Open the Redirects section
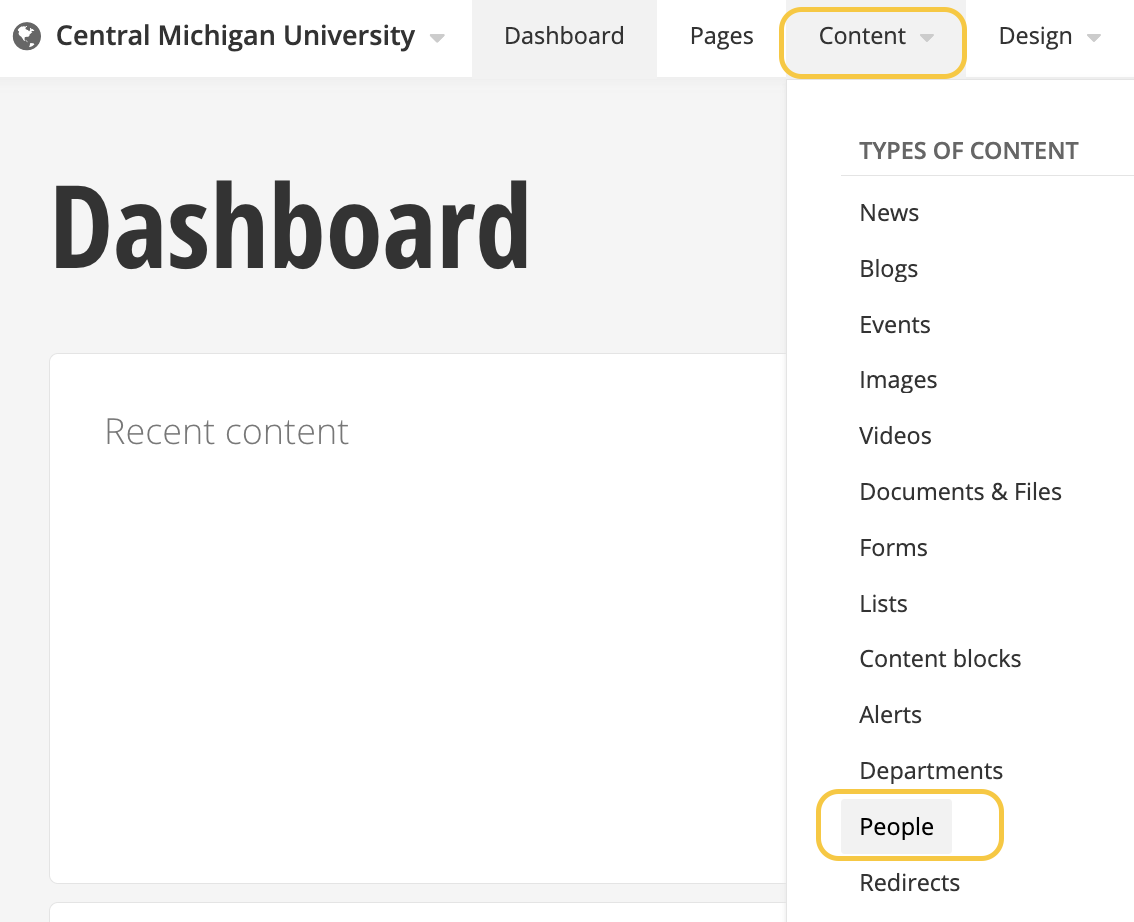This screenshot has height=922, width=1134. [x=909, y=882]
